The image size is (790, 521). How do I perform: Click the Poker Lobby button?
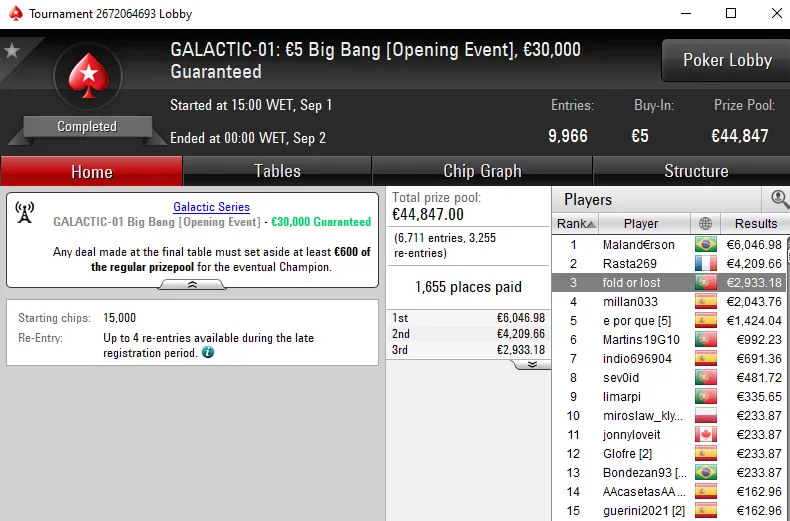727,60
